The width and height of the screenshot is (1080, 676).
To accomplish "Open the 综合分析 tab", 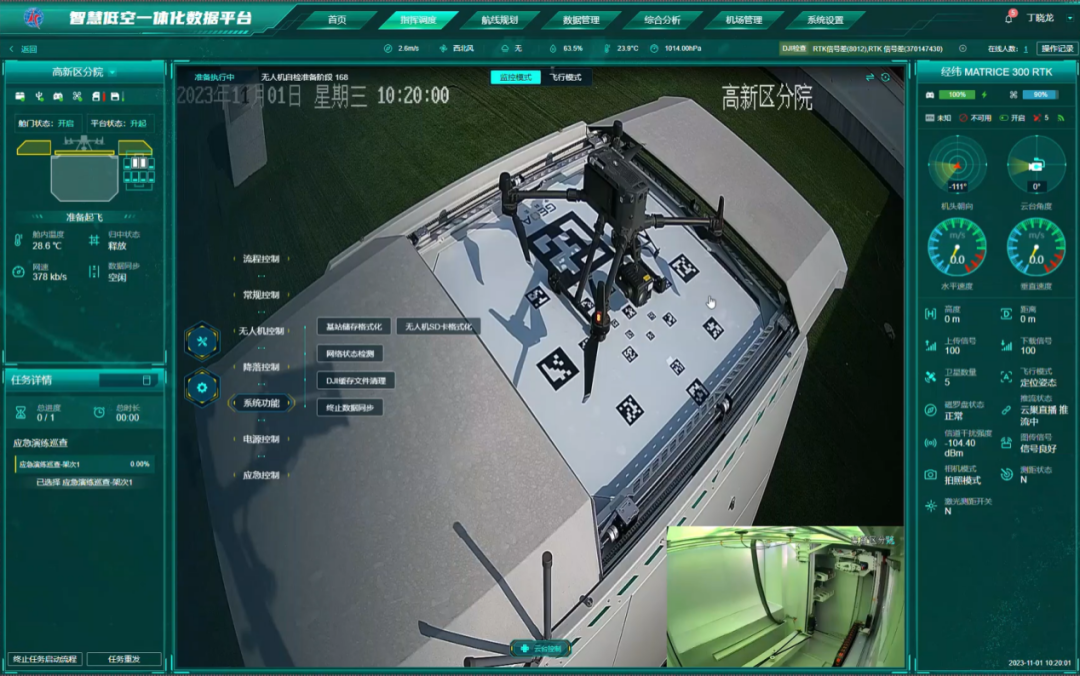I will (x=662, y=20).
